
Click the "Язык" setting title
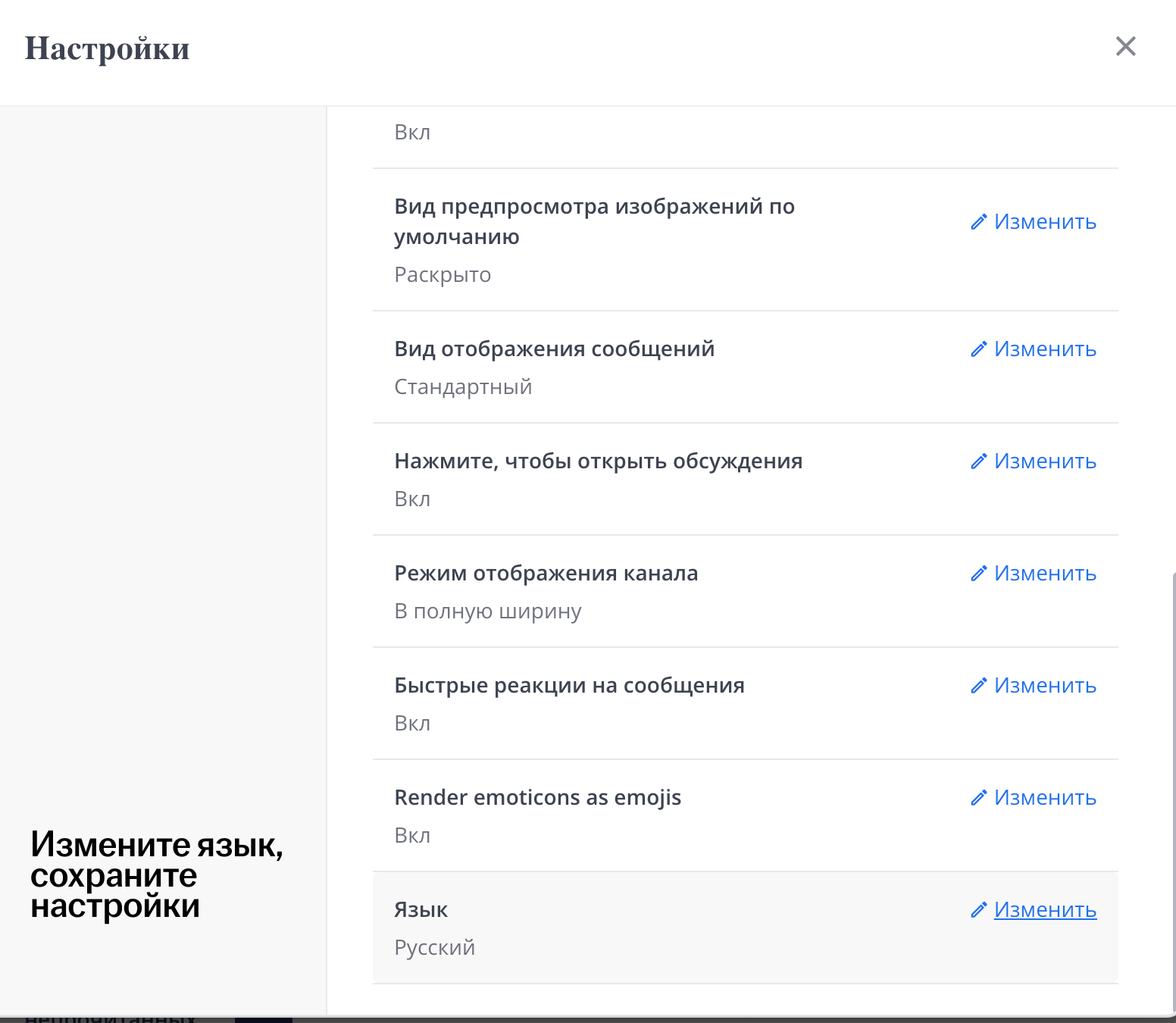point(421,910)
